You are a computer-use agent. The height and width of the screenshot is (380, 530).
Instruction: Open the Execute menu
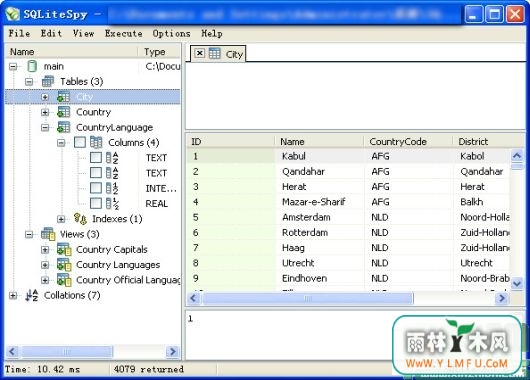coord(124,33)
